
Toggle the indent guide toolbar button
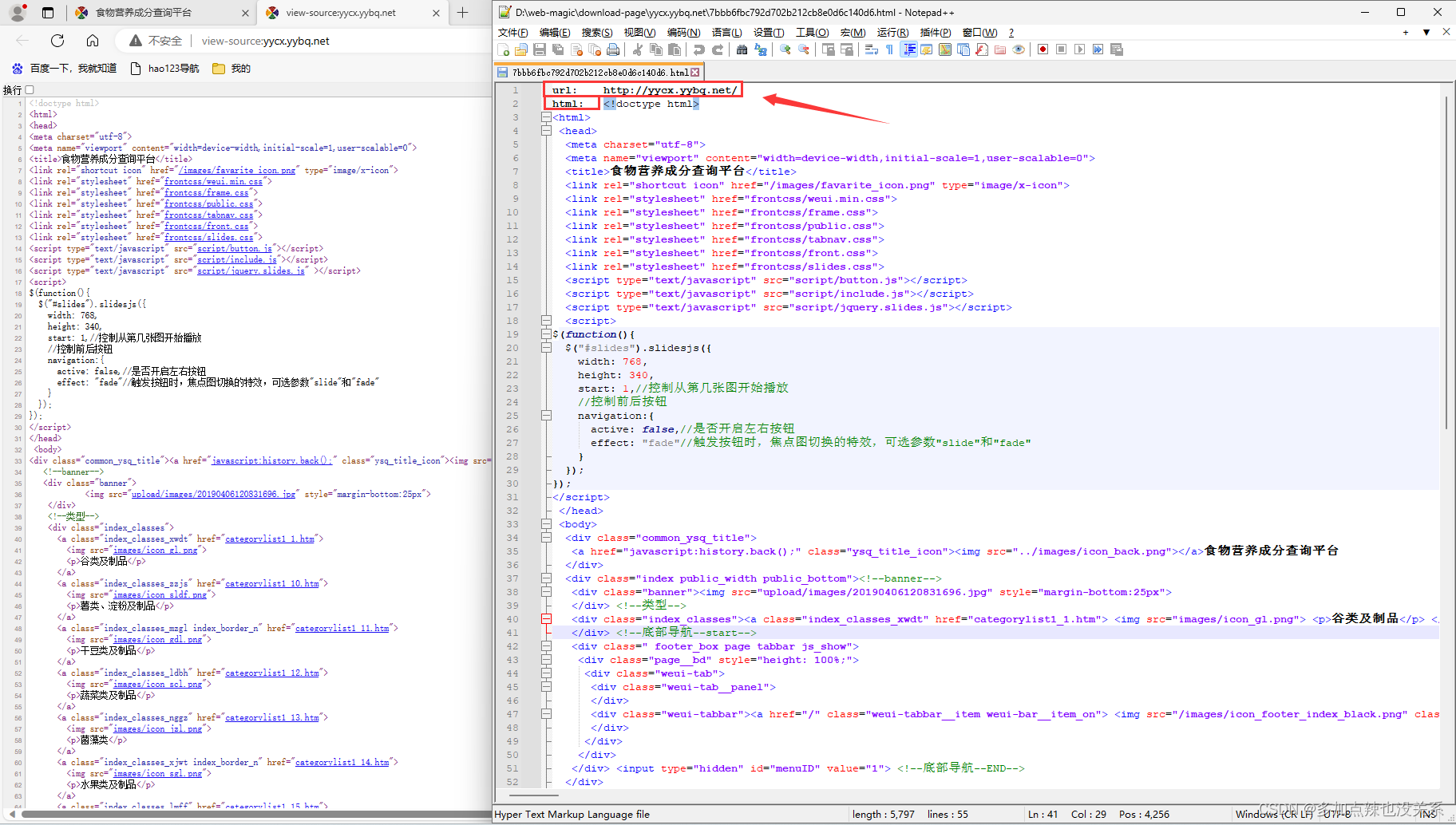click(x=908, y=49)
